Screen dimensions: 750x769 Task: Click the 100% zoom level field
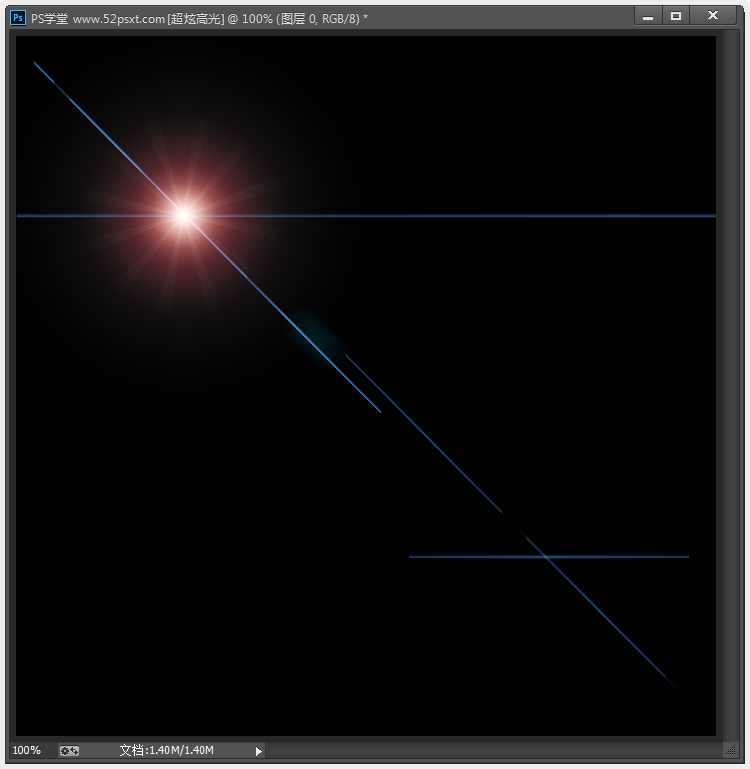click(26, 750)
